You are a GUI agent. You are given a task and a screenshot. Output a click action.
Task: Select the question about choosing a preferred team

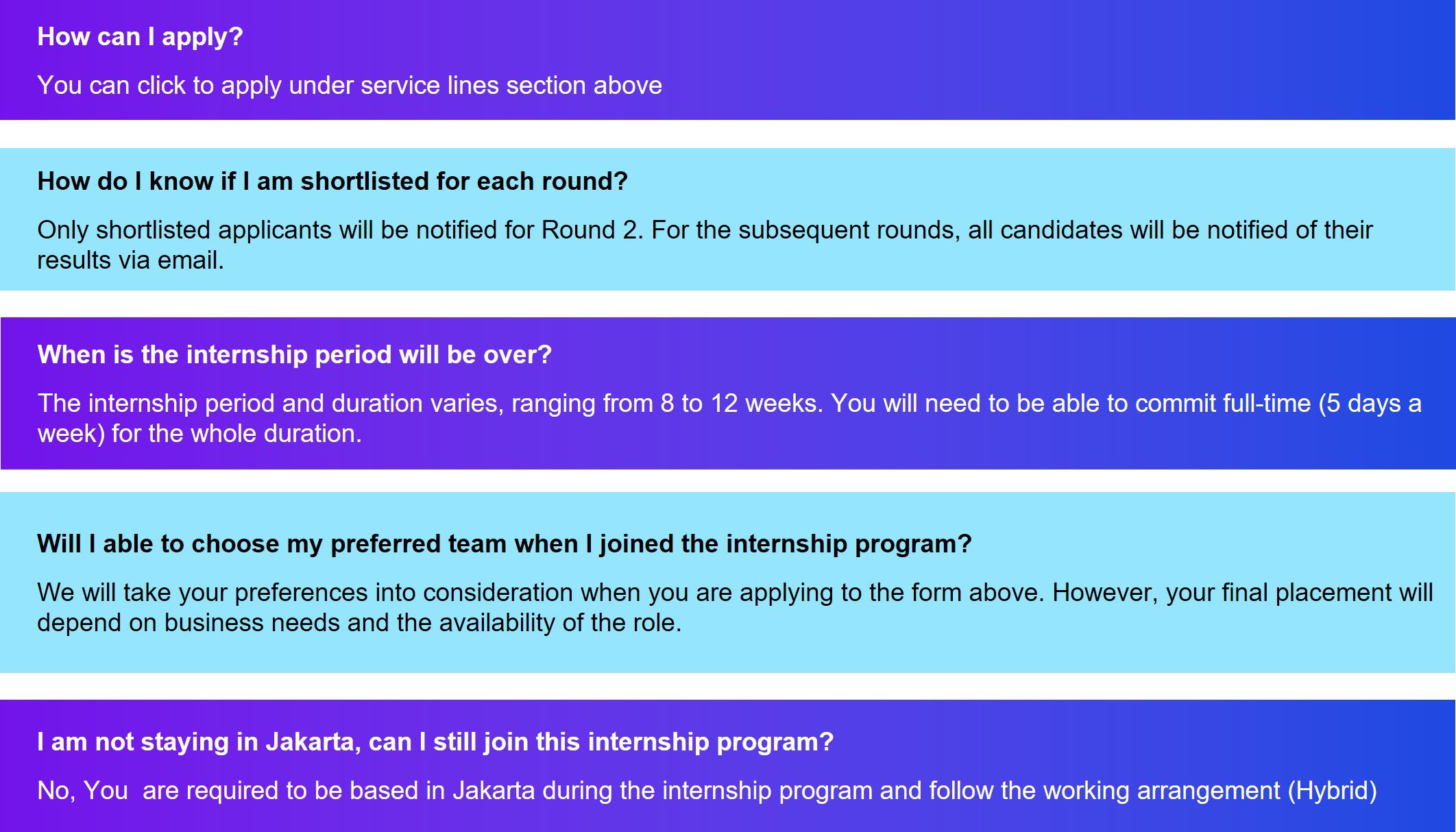coord(504,544)
